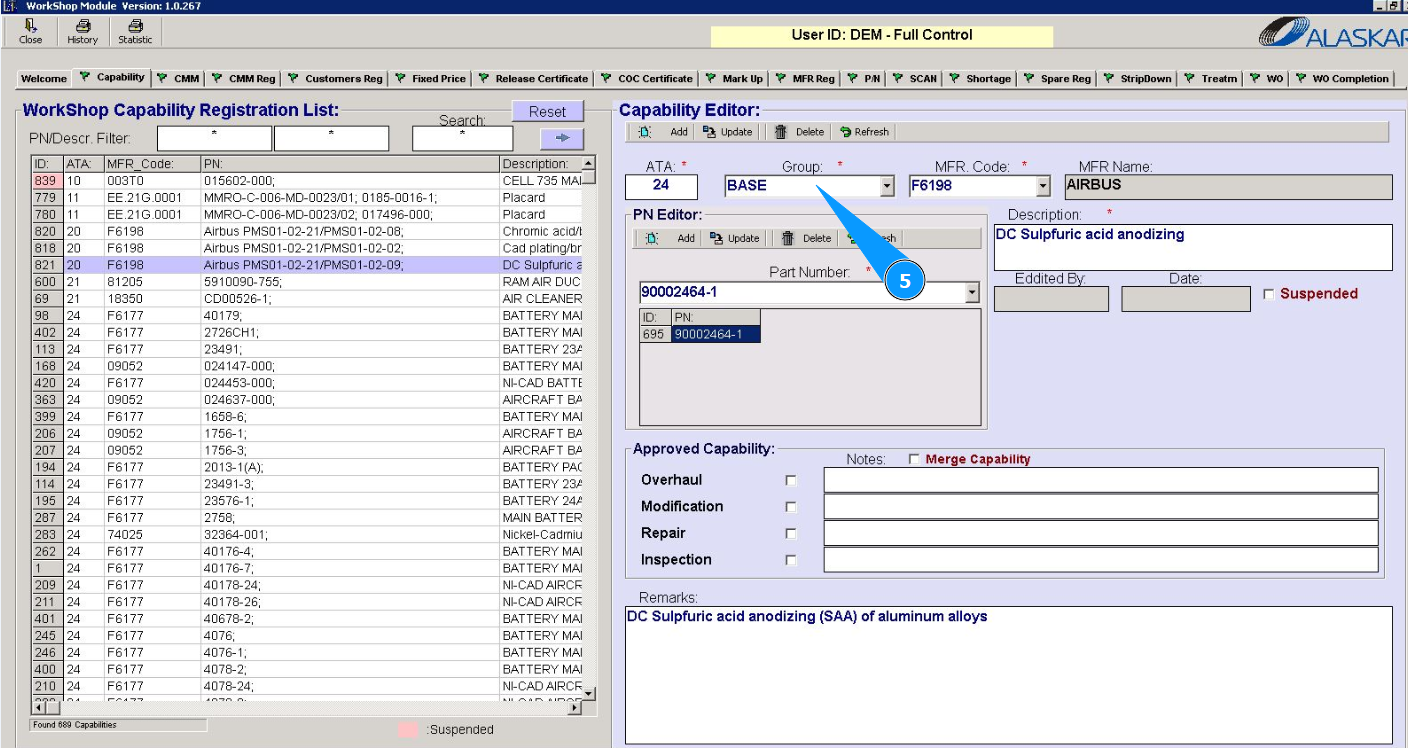
Task: Expand the Part Number combo box
Action: coord(971,293)
